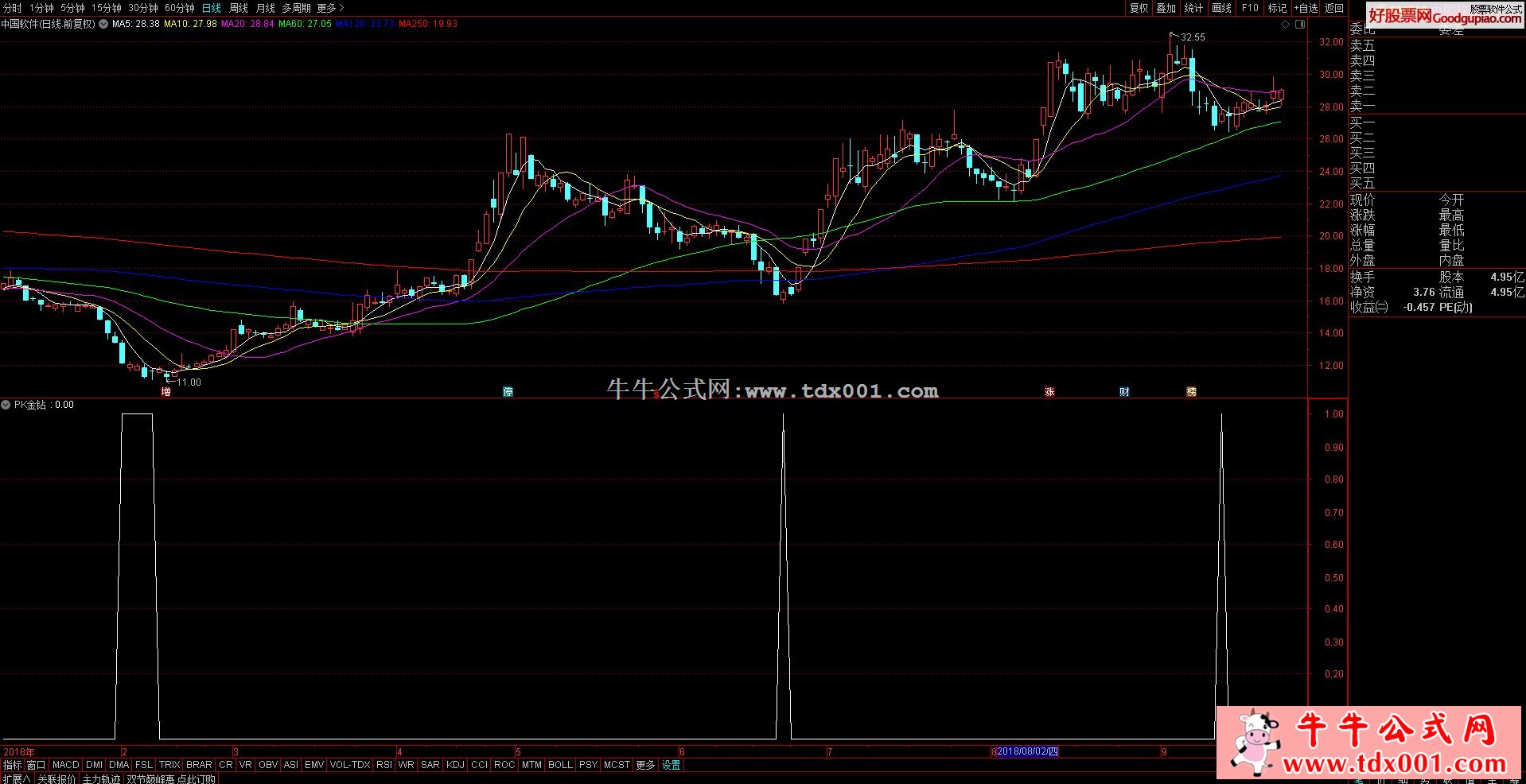Switch to the VOL-TDX indicator

coord(350,765)
